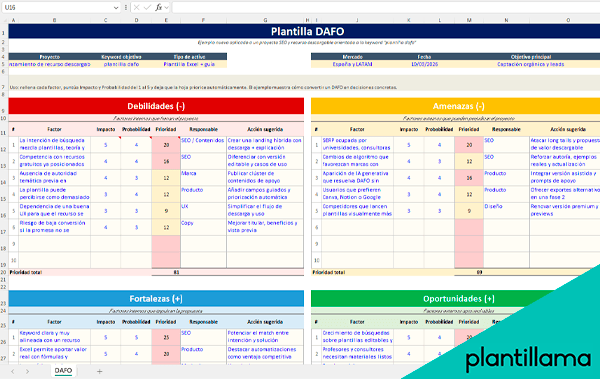Viewport: 600px width, 379px height.
Task: Select the Amenazas (-) header
Action: pyautogui.click(x=455, y=106)
